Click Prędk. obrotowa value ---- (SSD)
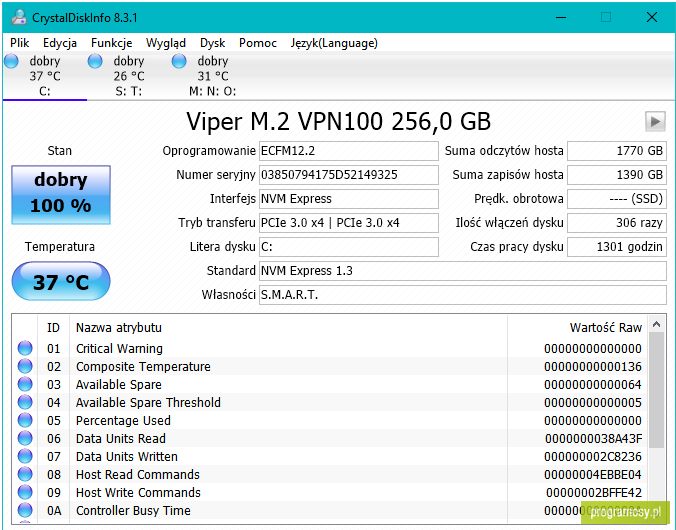This screenshot has width=676, height=530. tap(617, 199)
